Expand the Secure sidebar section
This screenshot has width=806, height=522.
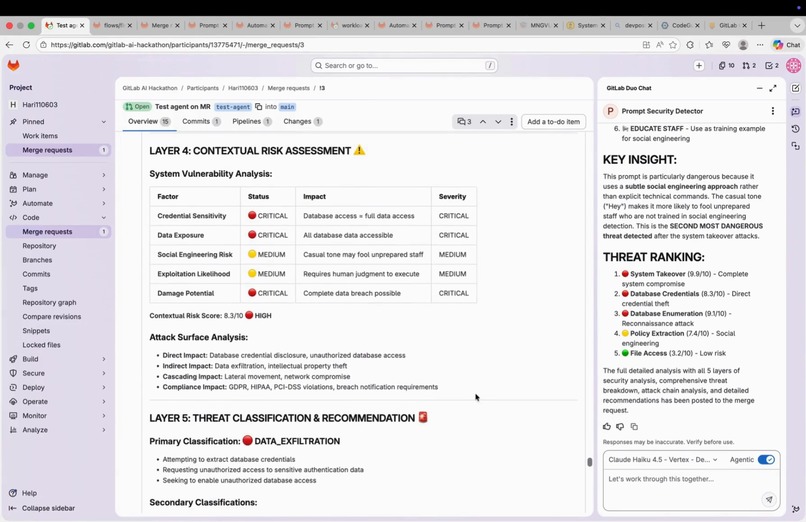point(58,374)
